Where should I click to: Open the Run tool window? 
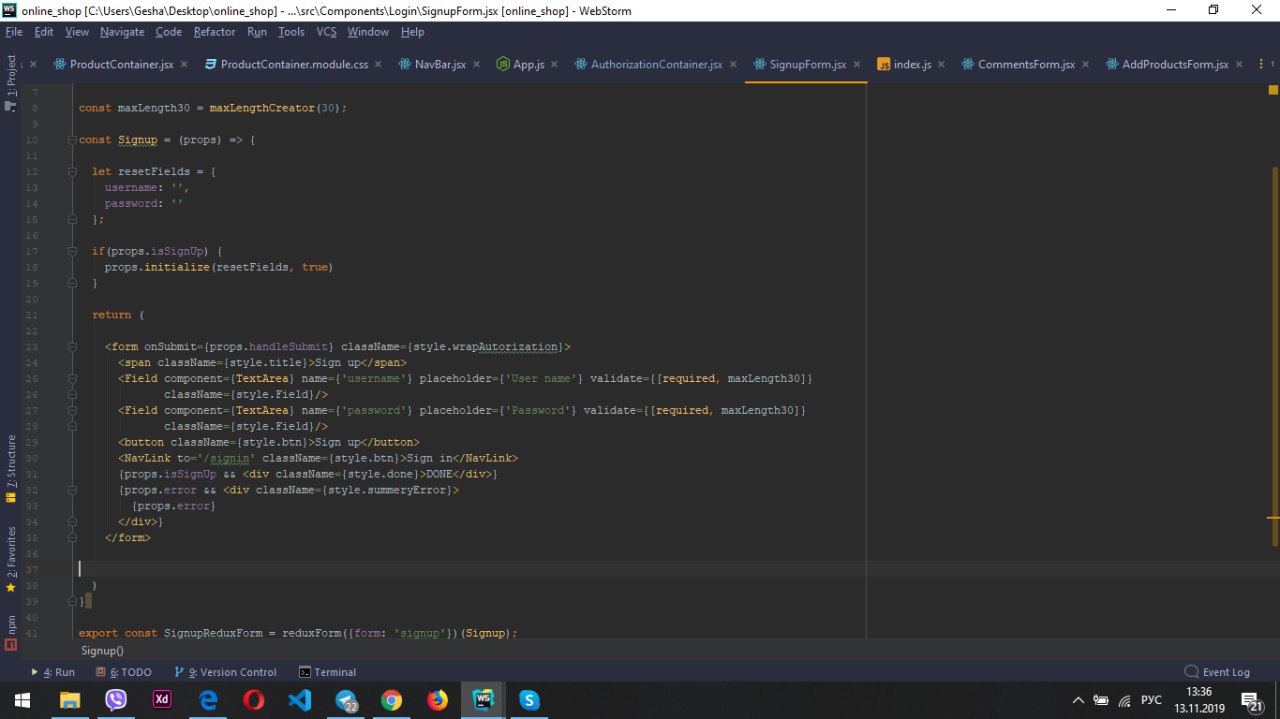click(x=54, y=672)
